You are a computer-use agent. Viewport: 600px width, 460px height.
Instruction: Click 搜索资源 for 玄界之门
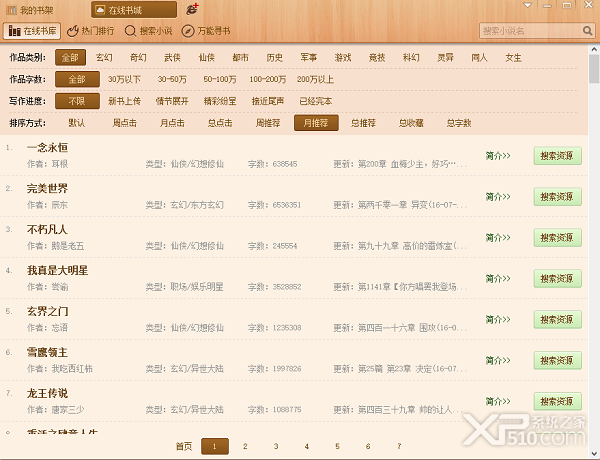pyautogui.click(x=558, y=320)
